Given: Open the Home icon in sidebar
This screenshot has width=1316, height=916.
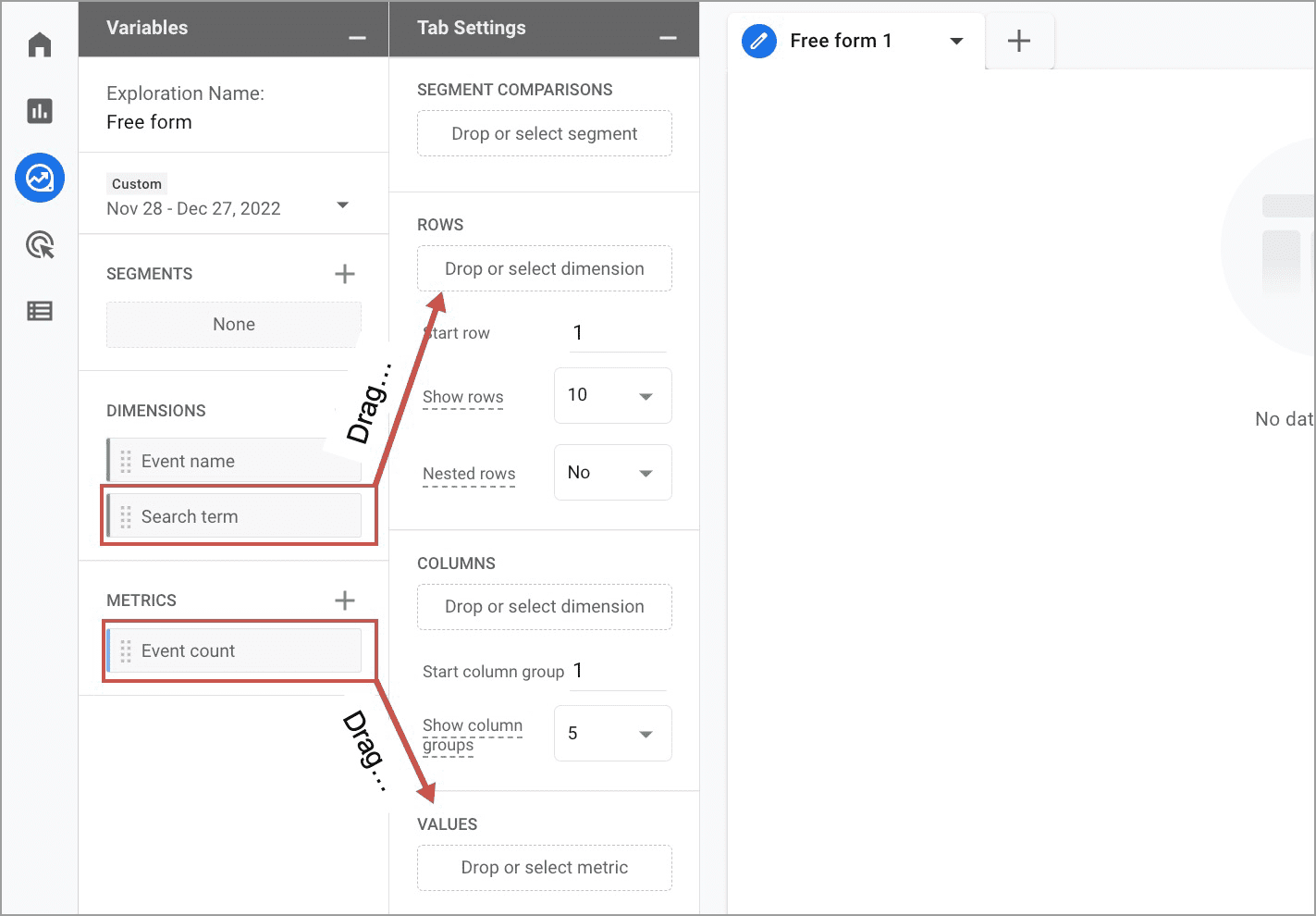Looking at the screenshot, I should point(40,44).
